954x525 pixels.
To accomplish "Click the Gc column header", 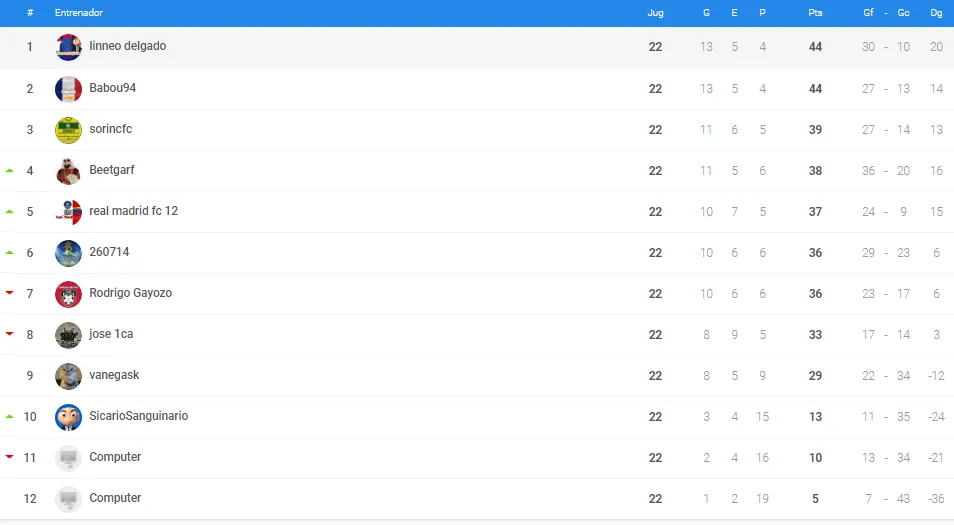I will pos(904,13).
